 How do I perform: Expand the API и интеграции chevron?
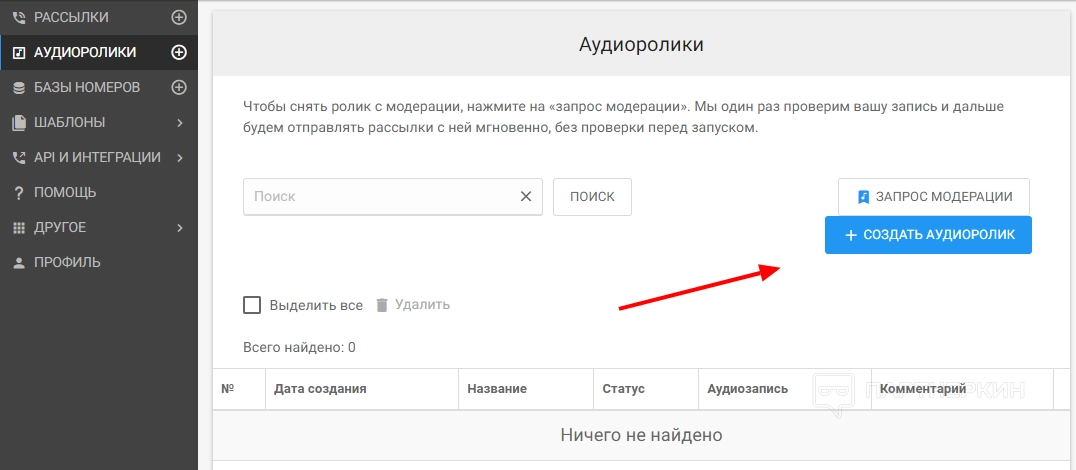pyautogui.click(x=180, y=158)
